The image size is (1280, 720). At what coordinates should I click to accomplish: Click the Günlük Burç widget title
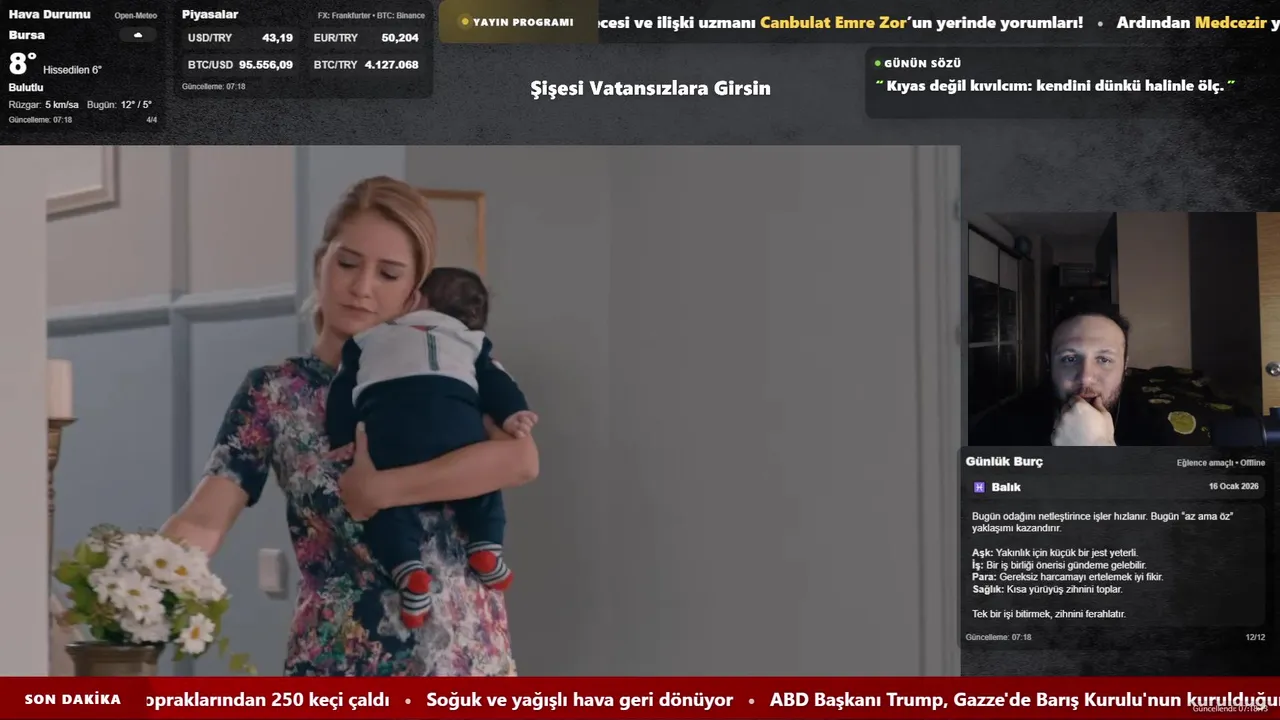point(1004,462)
